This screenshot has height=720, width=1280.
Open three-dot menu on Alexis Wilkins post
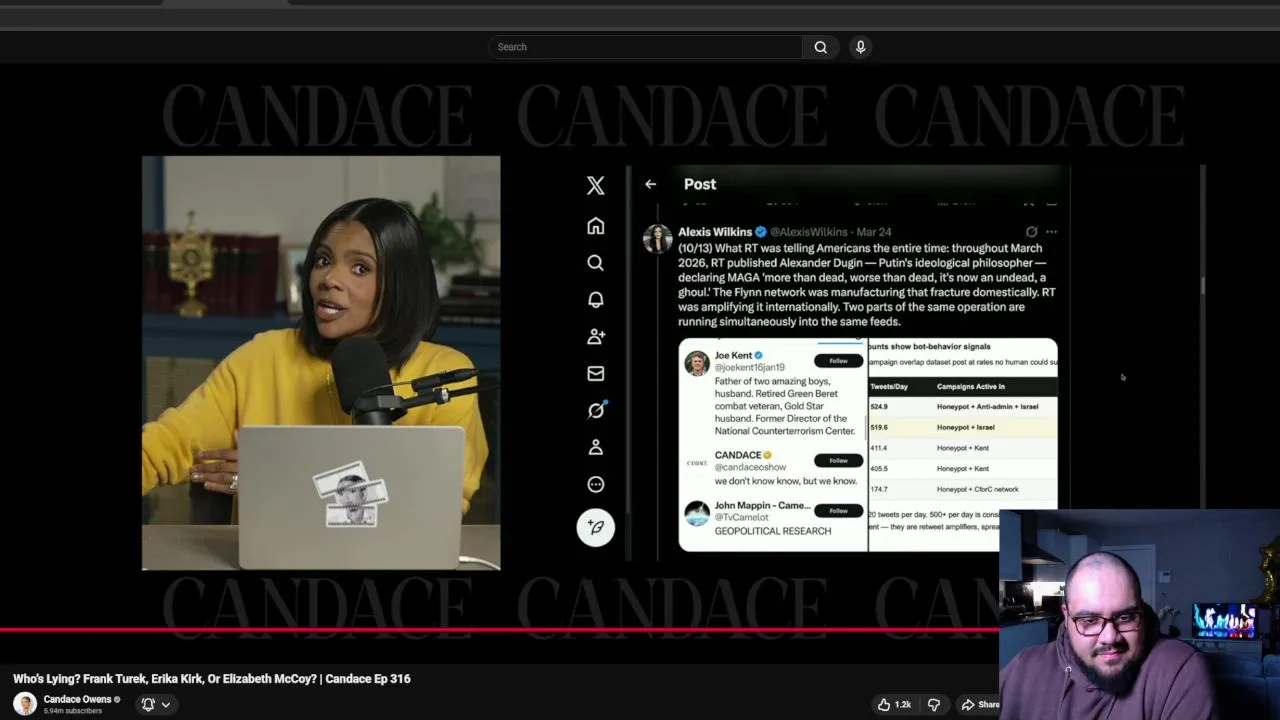[1051, 232]
